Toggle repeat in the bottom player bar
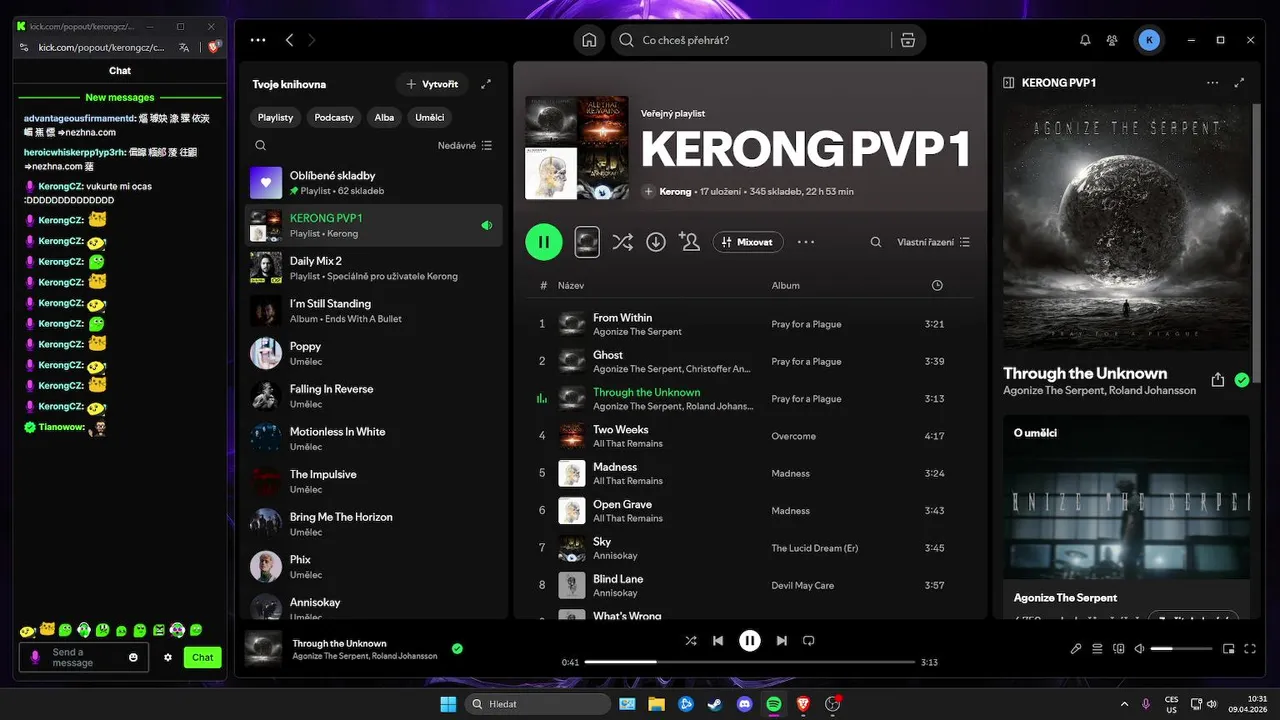This screenshot has height=720, width=1280. [x=809, y=640]
